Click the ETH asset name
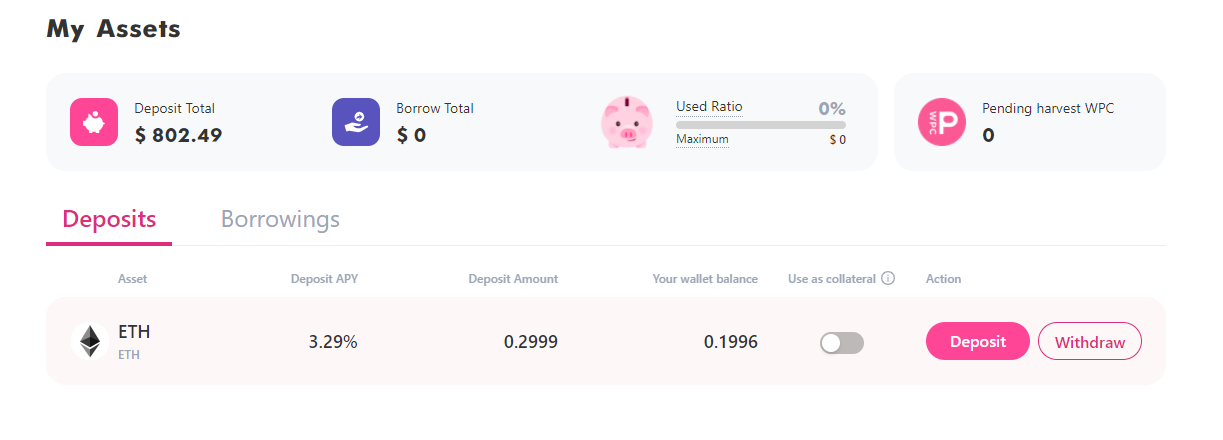This screenshot has height=440, width=1223. point(134,332)
